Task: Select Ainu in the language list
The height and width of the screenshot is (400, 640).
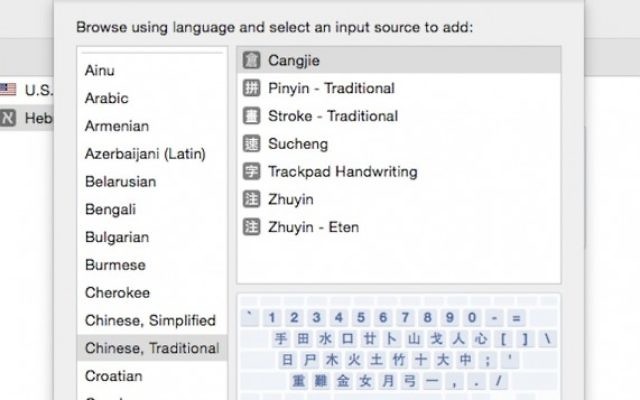Action: click(x=152, y=70)
